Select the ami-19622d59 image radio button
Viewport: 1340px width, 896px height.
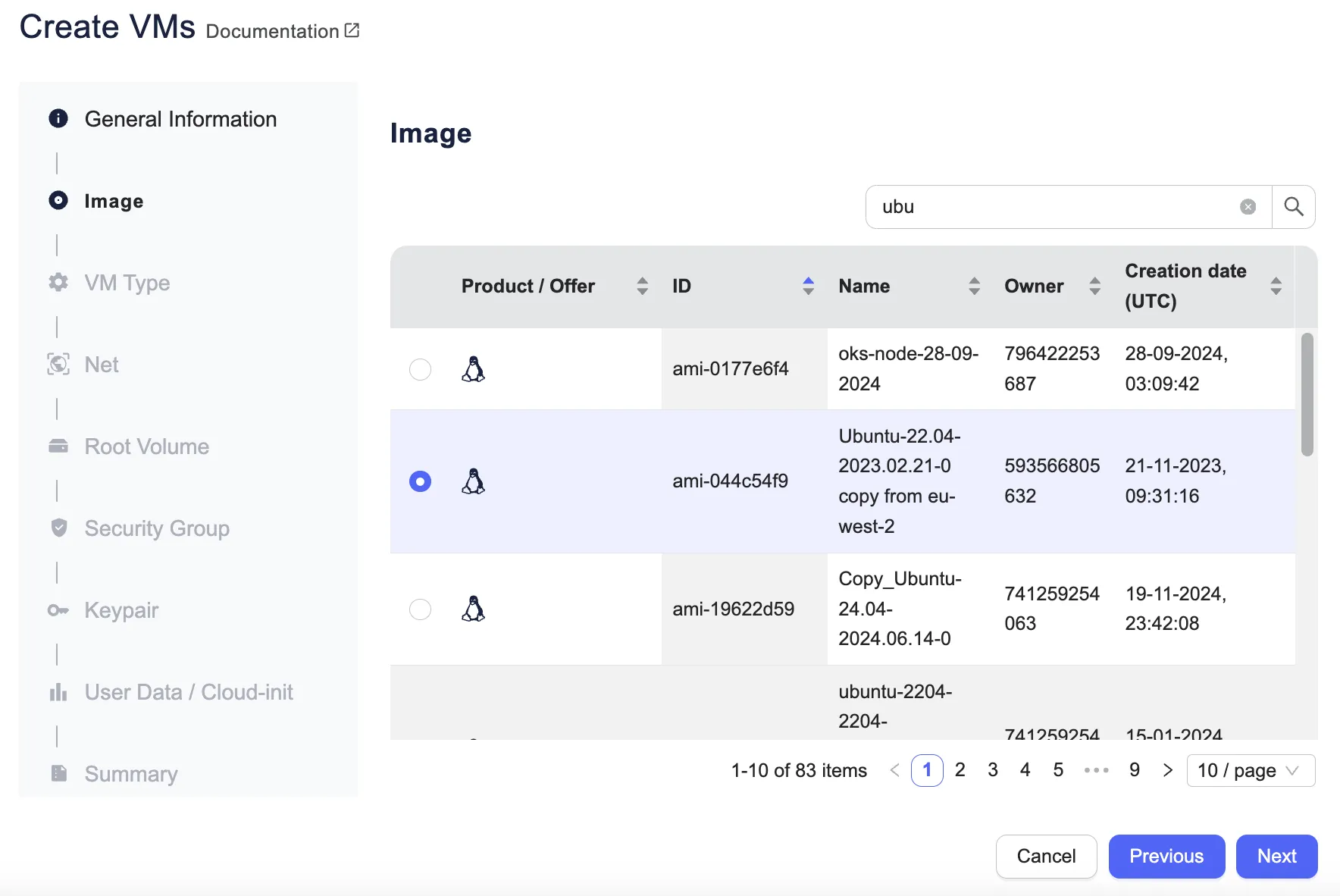[x=420, y=609]
